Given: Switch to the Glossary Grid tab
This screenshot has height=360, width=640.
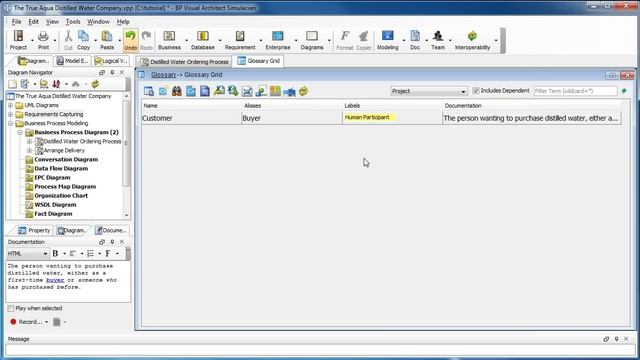Looking at the screenshot, I should point(259,61).
